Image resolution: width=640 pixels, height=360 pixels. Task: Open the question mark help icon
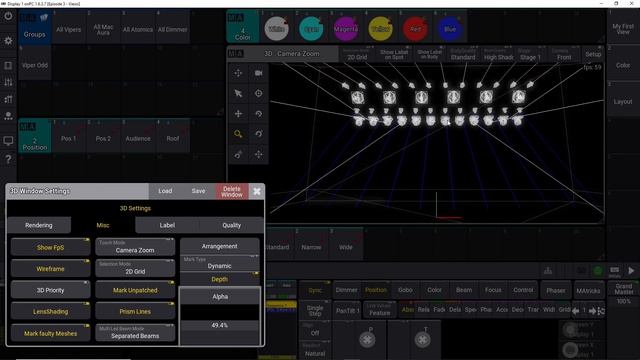pos(8,159)
